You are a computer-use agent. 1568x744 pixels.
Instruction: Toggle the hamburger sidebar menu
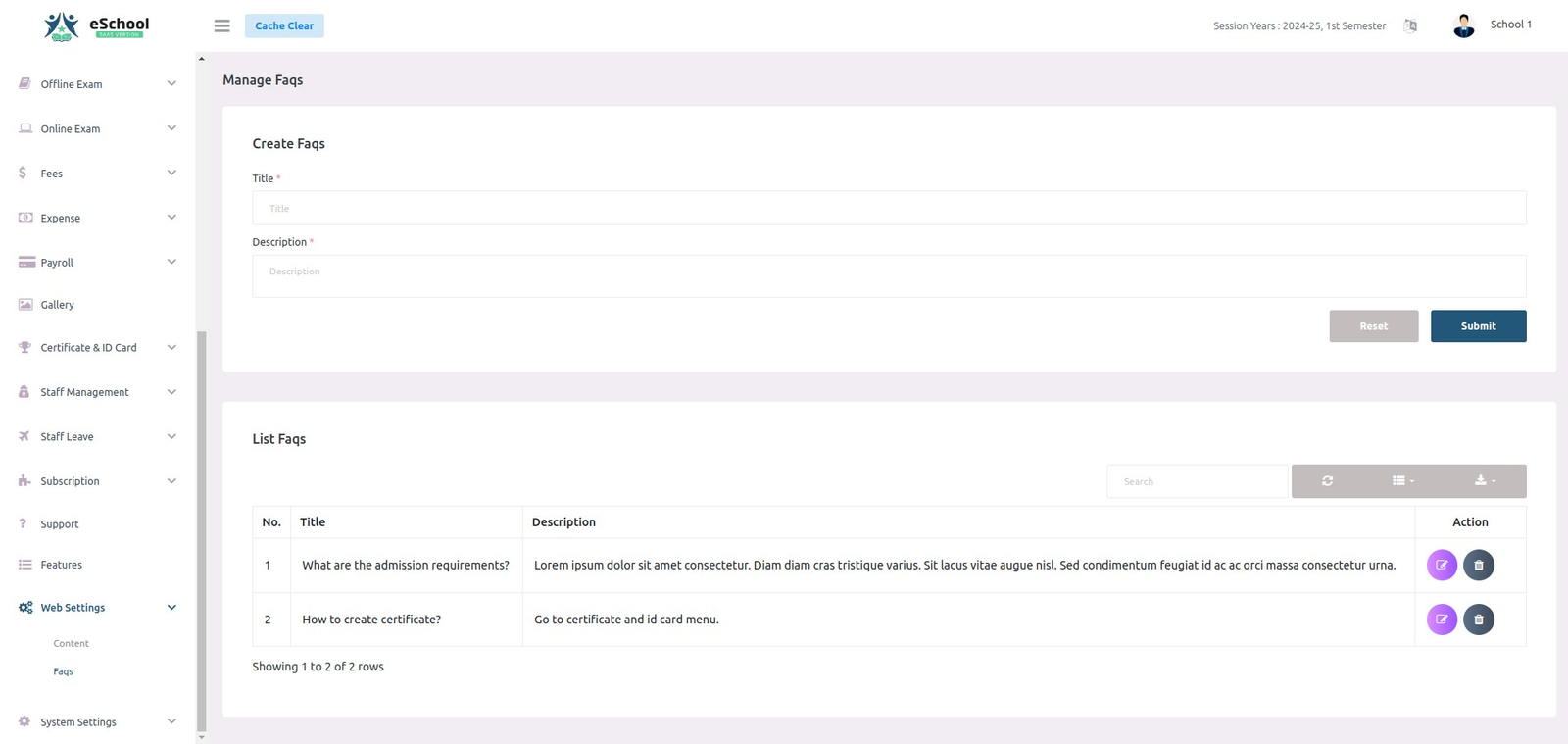[222, 26]
